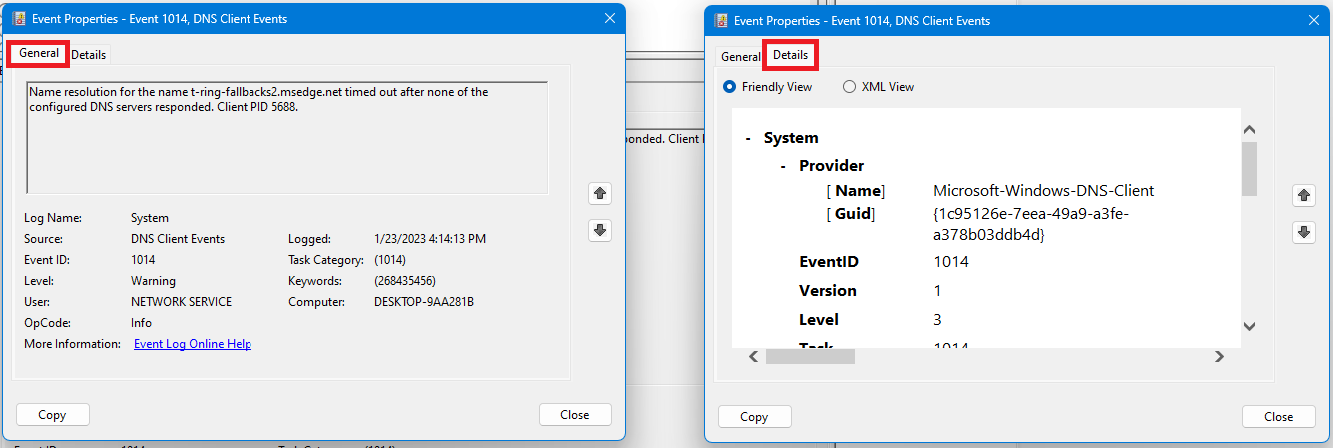Image resolution: width=1333 pixels, height=448 pixels.
Task: Click previous event up arrow beside description text box
Action: pos(600,193)
